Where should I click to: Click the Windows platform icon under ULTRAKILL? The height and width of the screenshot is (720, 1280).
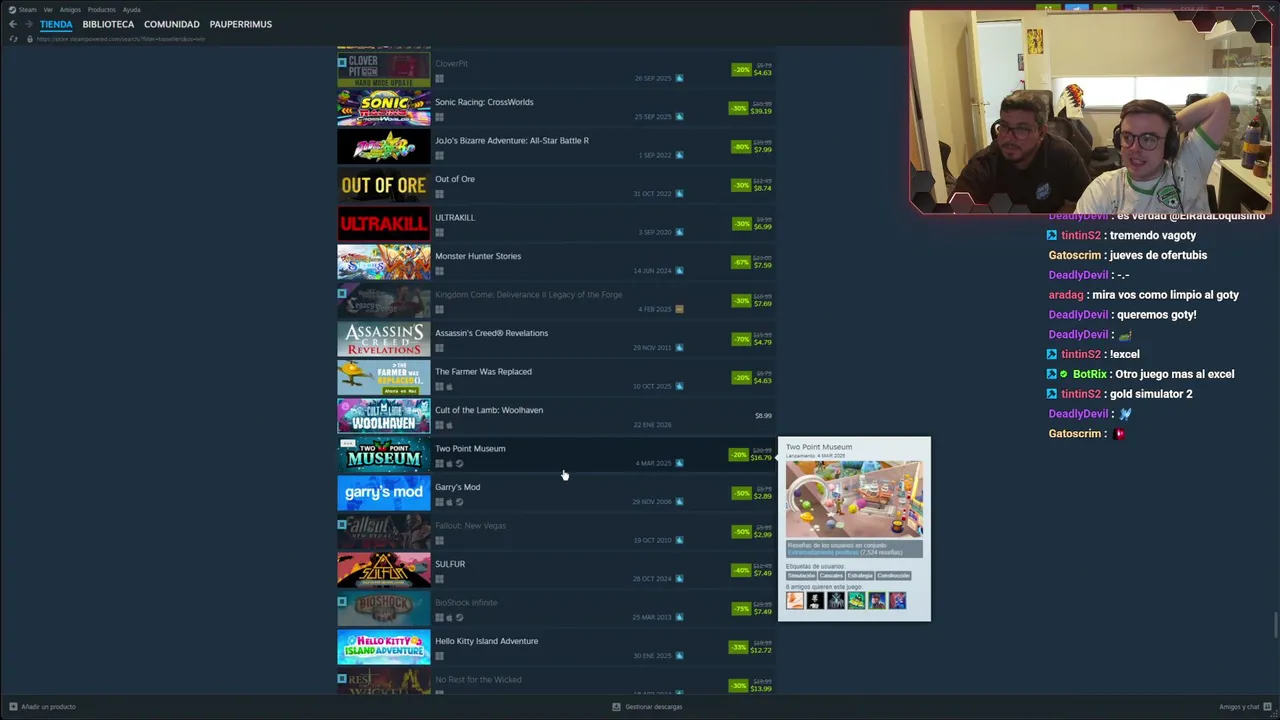click(x=439, y=232)
